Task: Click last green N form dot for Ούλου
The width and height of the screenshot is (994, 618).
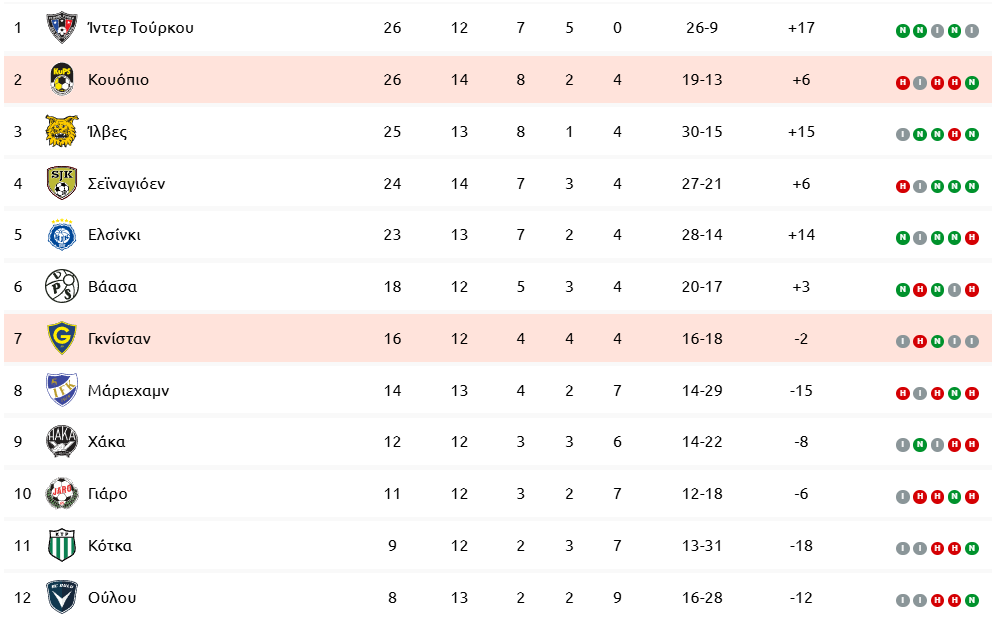Action: (971, 600)
